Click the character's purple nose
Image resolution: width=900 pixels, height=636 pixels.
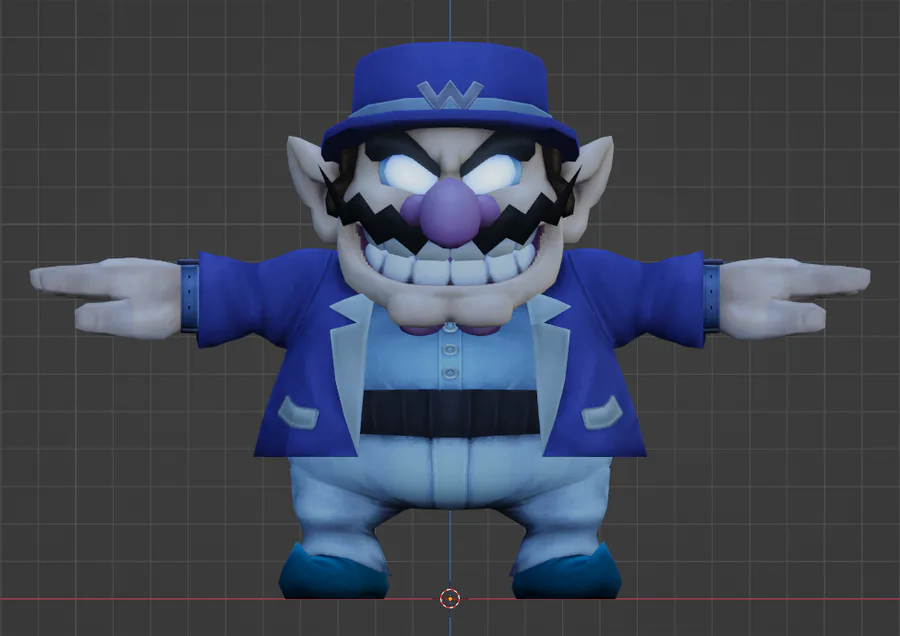pos(449,212)
